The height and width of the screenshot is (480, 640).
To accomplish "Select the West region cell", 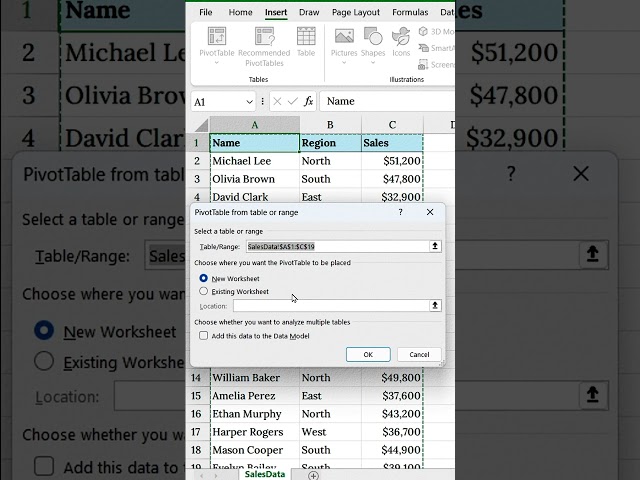I will coord(330,432).
